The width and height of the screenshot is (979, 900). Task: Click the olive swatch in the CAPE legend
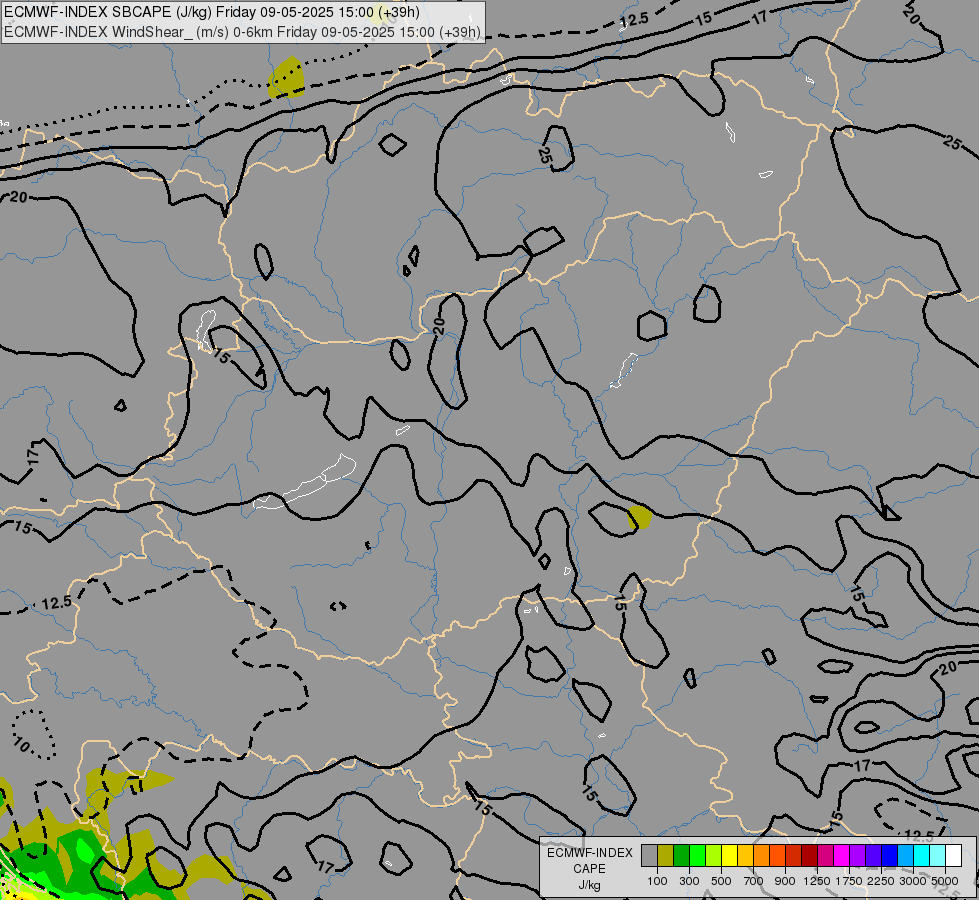point(666,856)
